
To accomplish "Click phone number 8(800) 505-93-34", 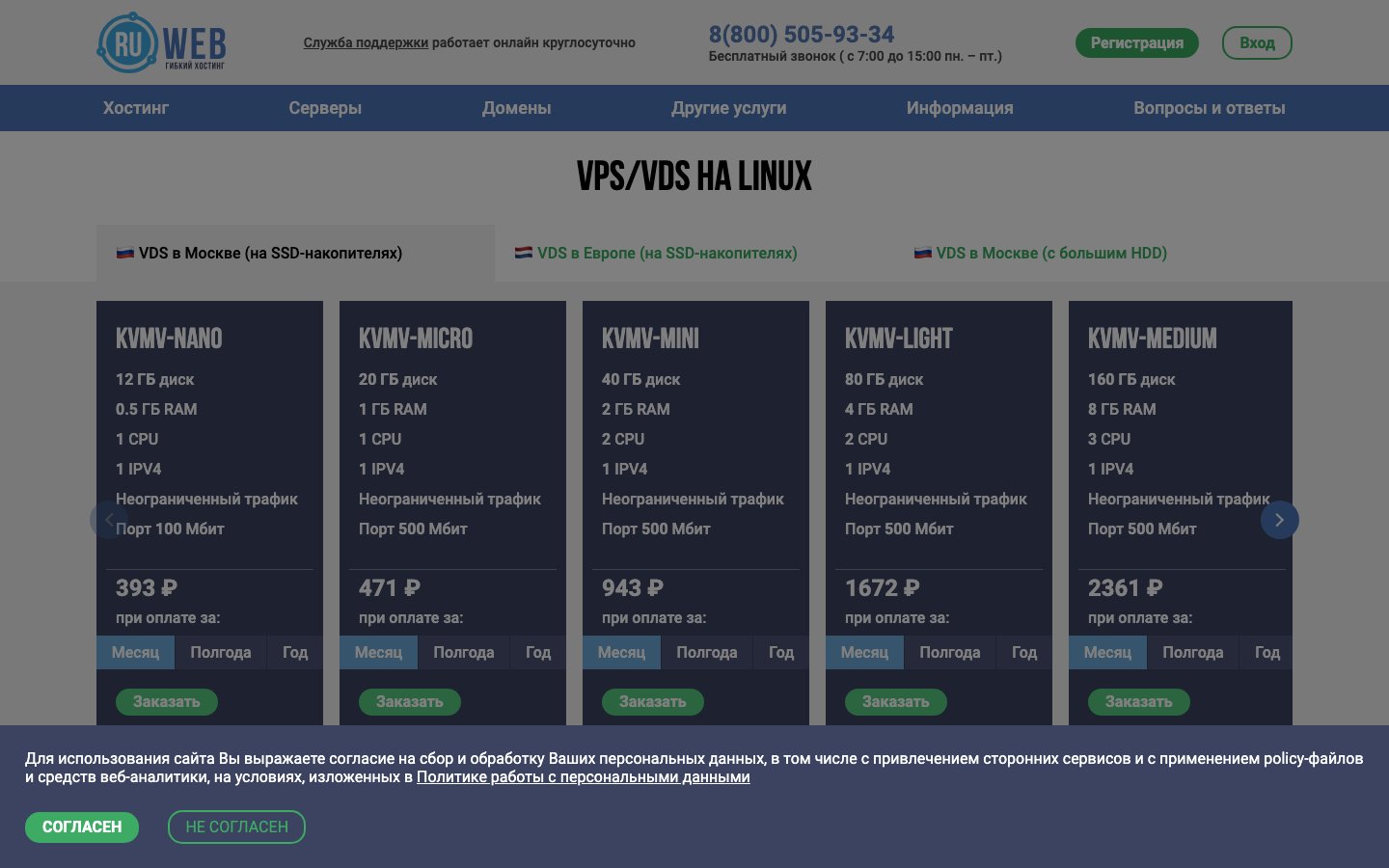I will click(x=802, y=35).
